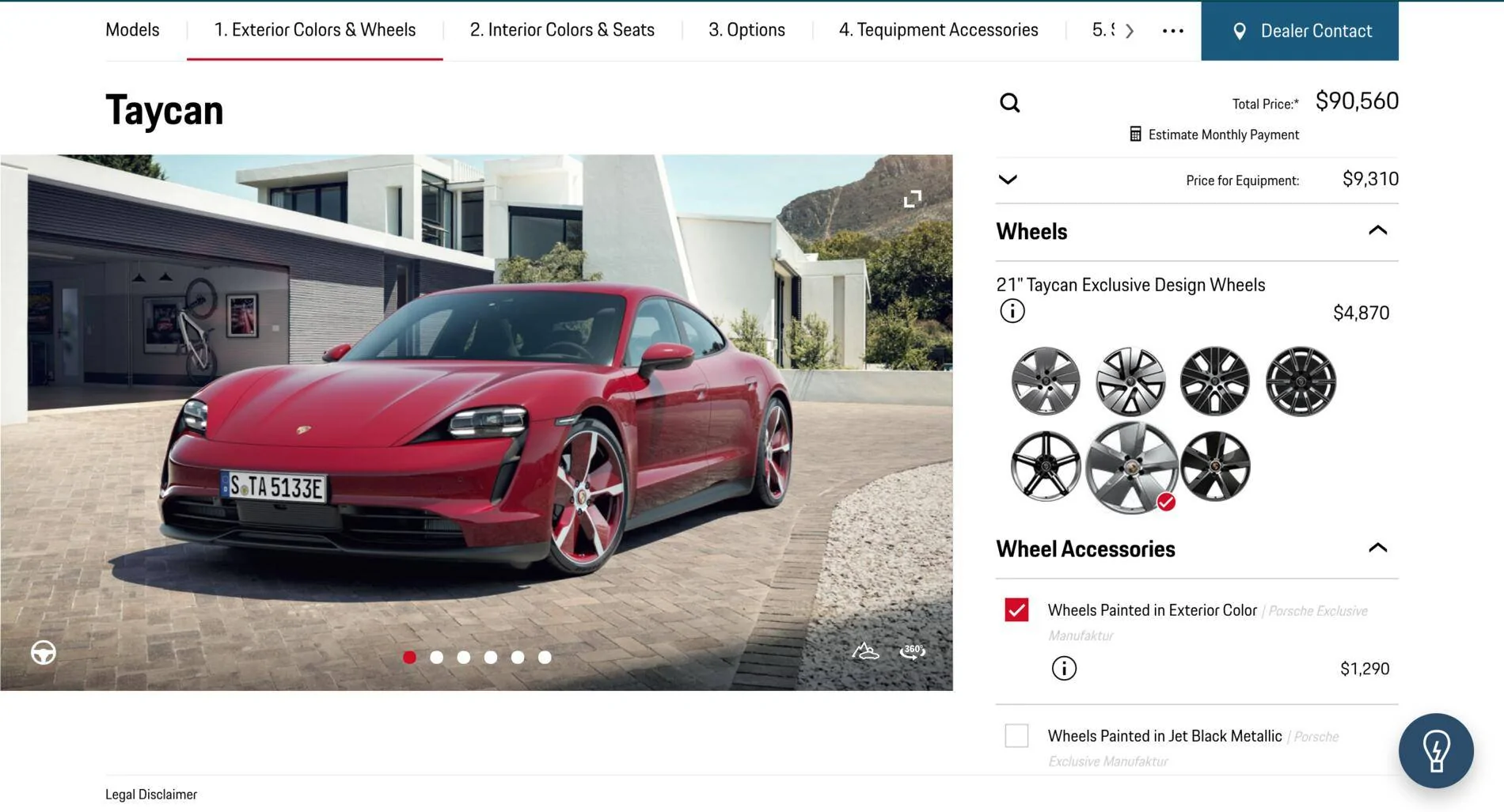Open info for 21" Taycan Exclusive Design Wheels
The width and height of the screenshot is (1504, 812).
[1012, 311]
